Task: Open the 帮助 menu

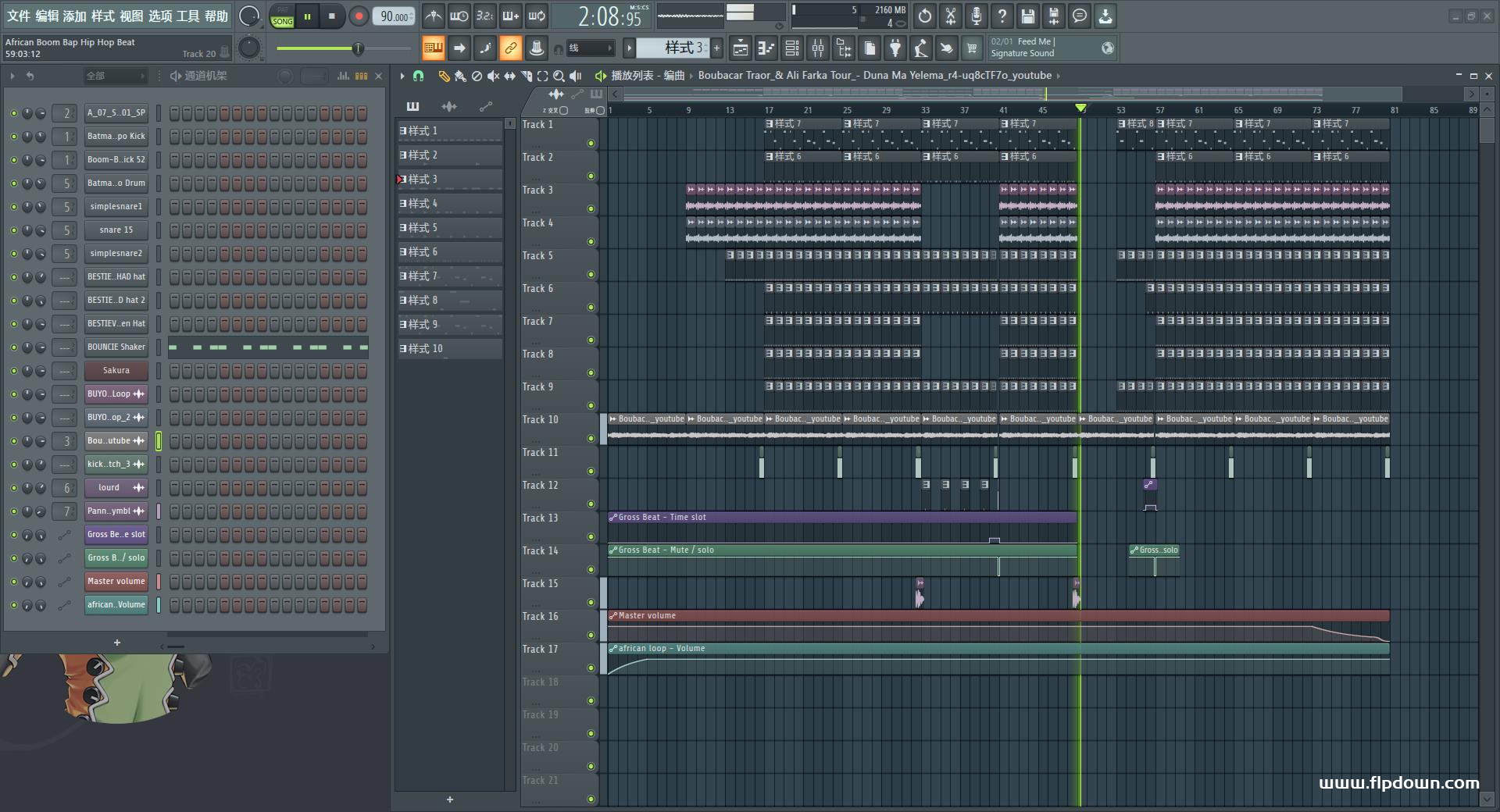Action: tap(216, 16)
